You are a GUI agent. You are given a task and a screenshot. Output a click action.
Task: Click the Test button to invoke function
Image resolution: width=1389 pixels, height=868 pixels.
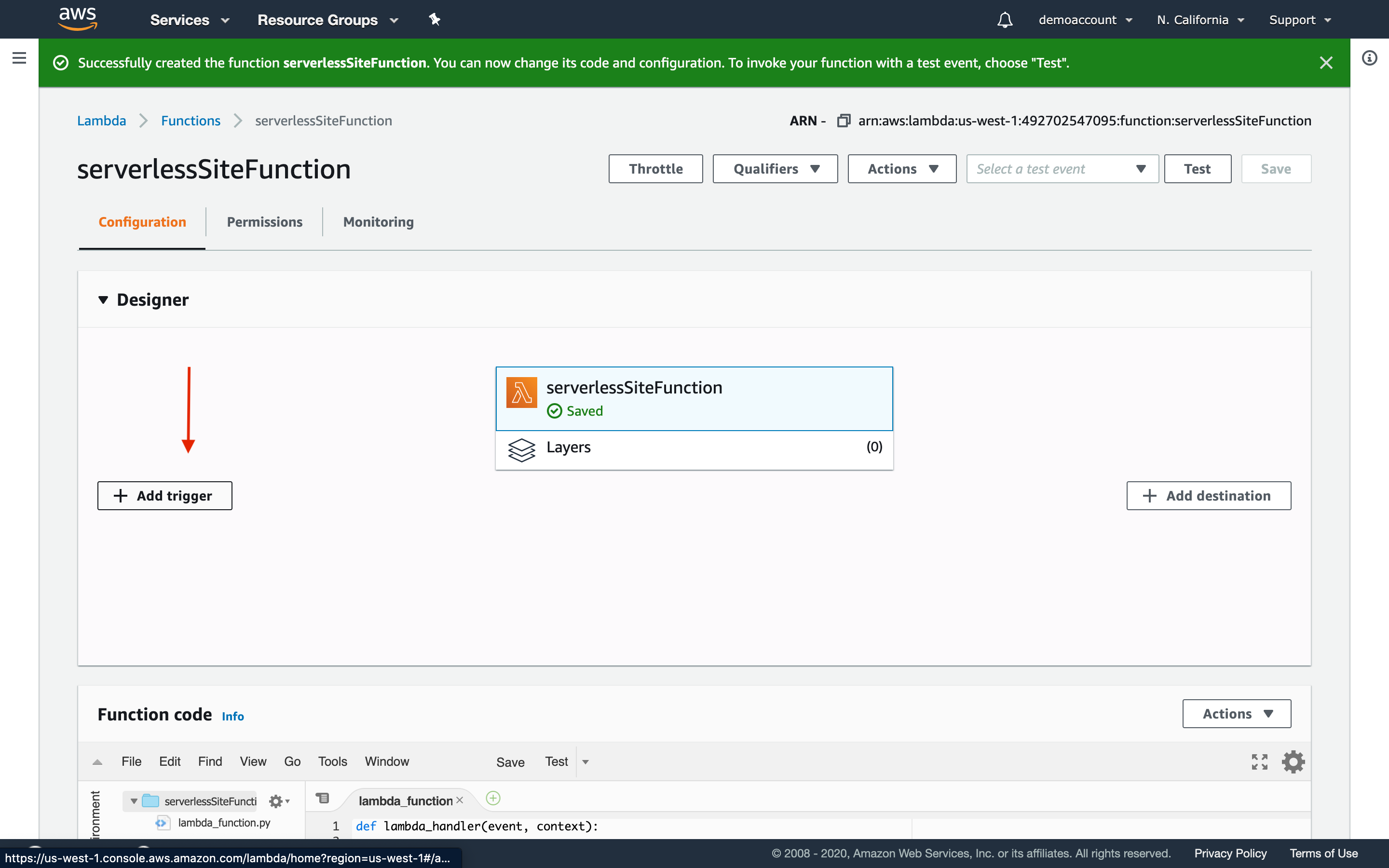tap(1197, 168)
